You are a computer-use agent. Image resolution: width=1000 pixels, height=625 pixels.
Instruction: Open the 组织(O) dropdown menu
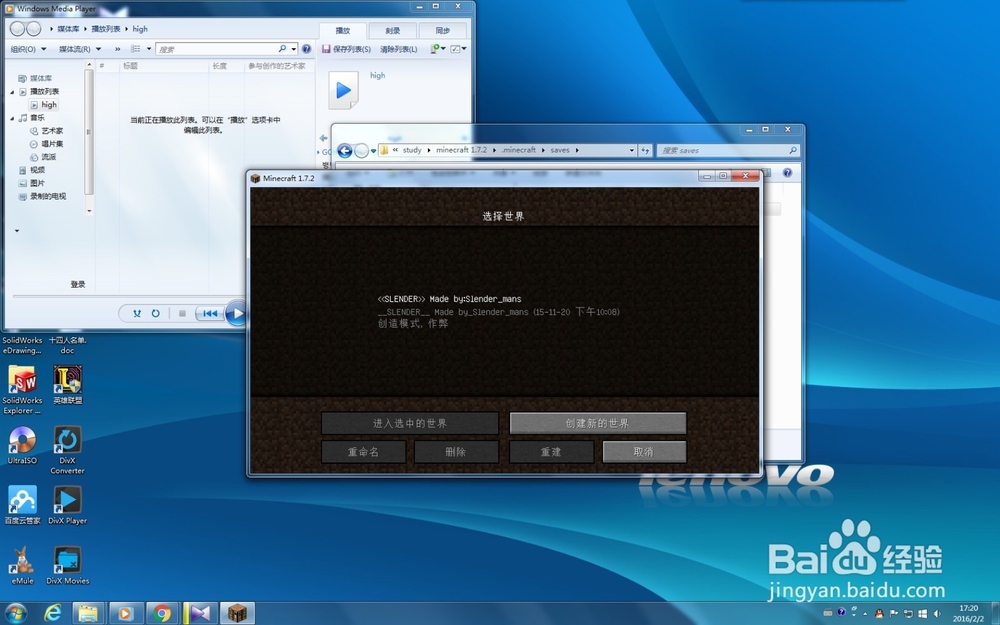point(28,49)
